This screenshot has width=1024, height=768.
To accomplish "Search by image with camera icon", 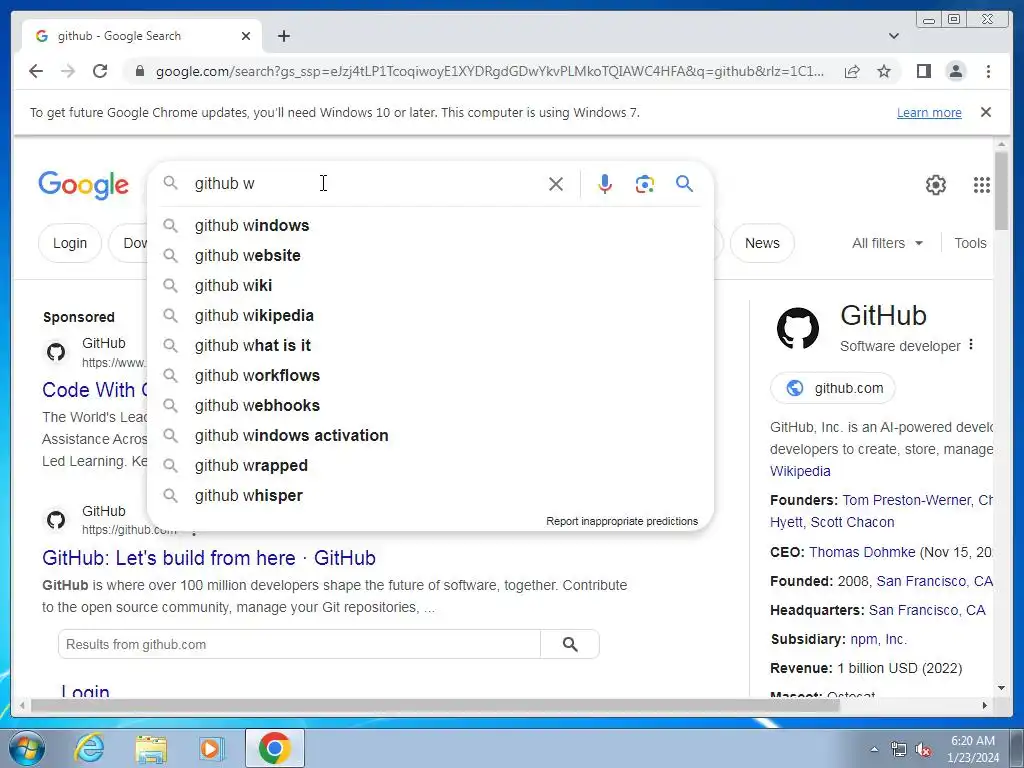I will pyautogui.click(x=645, y=184).
